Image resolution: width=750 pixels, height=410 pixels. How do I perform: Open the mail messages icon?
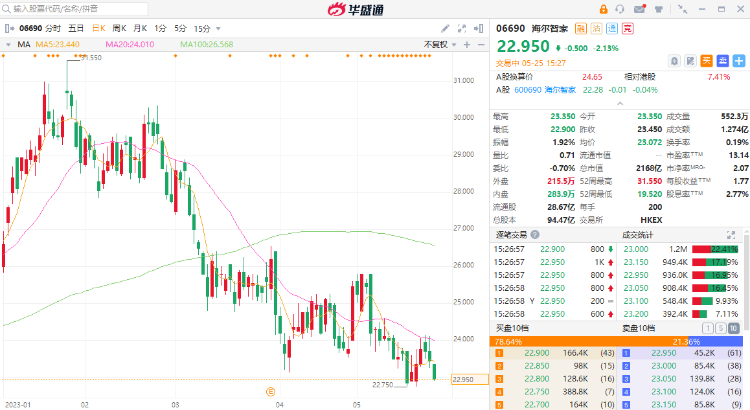coord(640,9)
